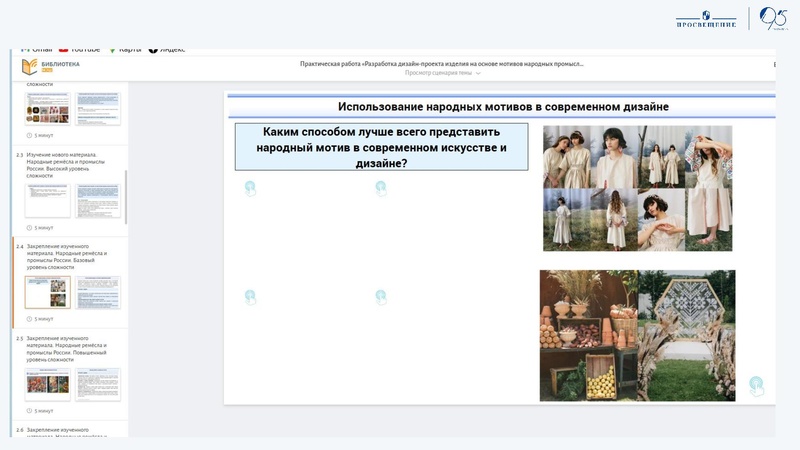Open the YouTube bookmark
The image size is (800, 450).
[x=79, y=49]
